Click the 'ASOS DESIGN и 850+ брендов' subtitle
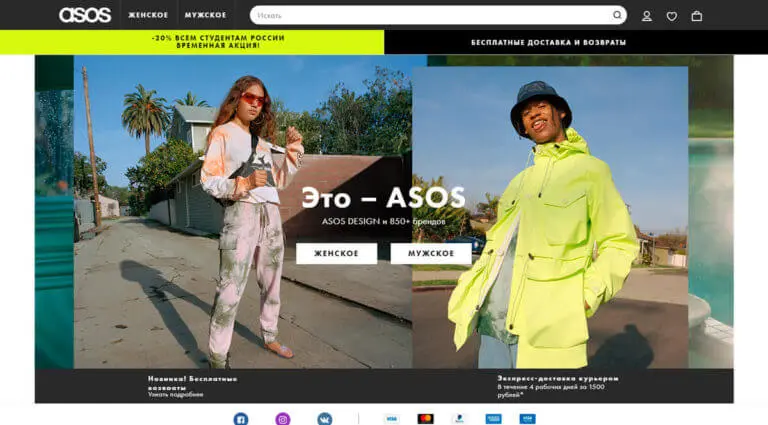 click(x=384, y=221)
